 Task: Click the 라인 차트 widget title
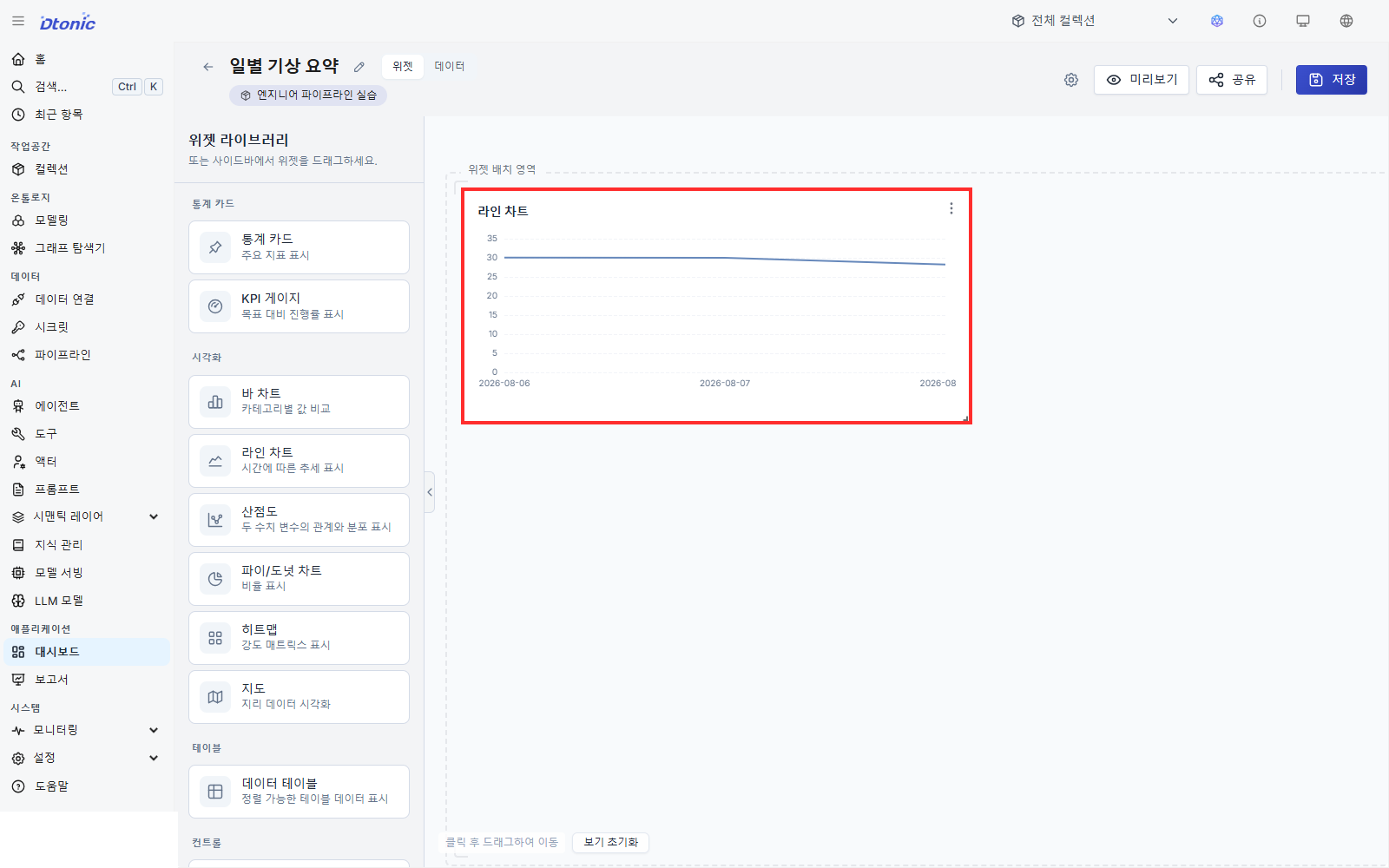(503, 211)
